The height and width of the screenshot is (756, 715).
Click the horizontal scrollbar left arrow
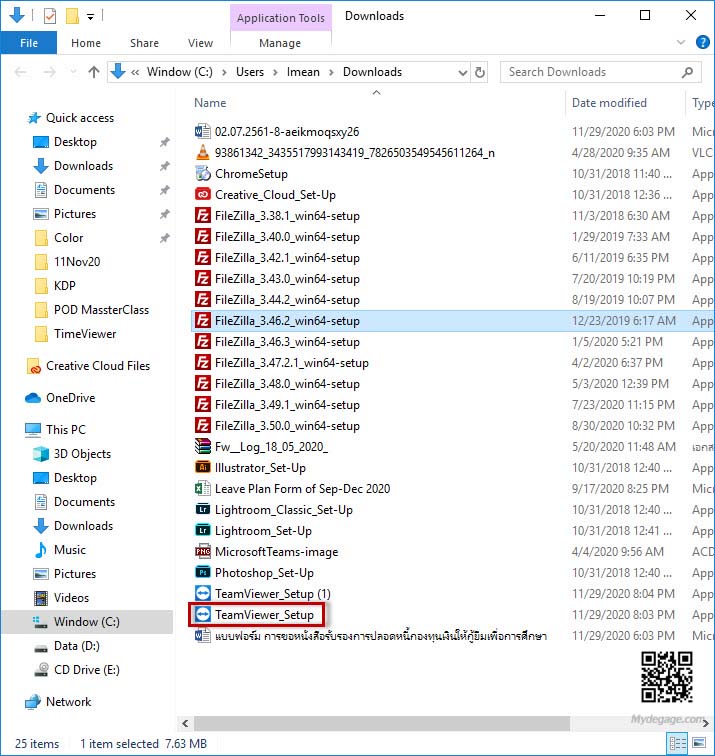coord(186,723)
